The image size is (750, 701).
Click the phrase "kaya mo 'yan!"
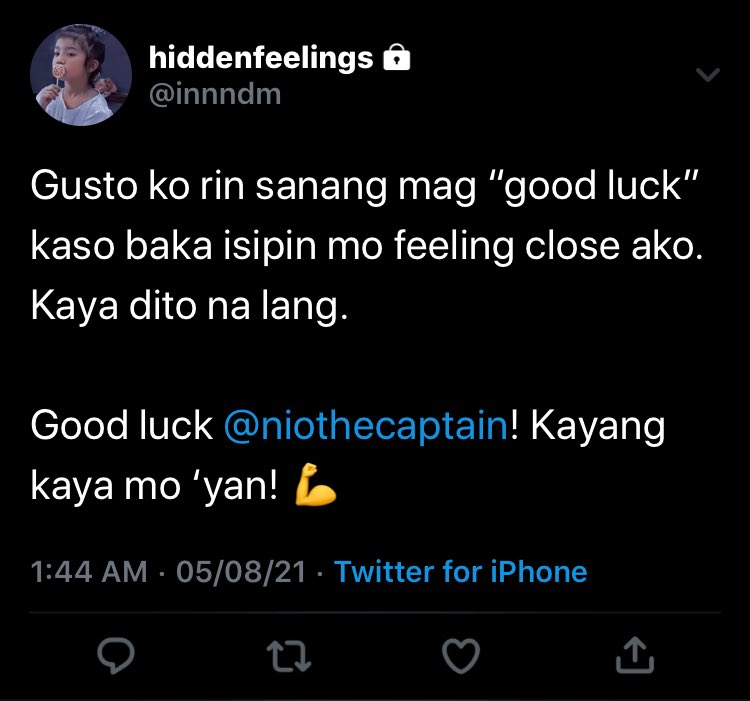click(154, 486)
